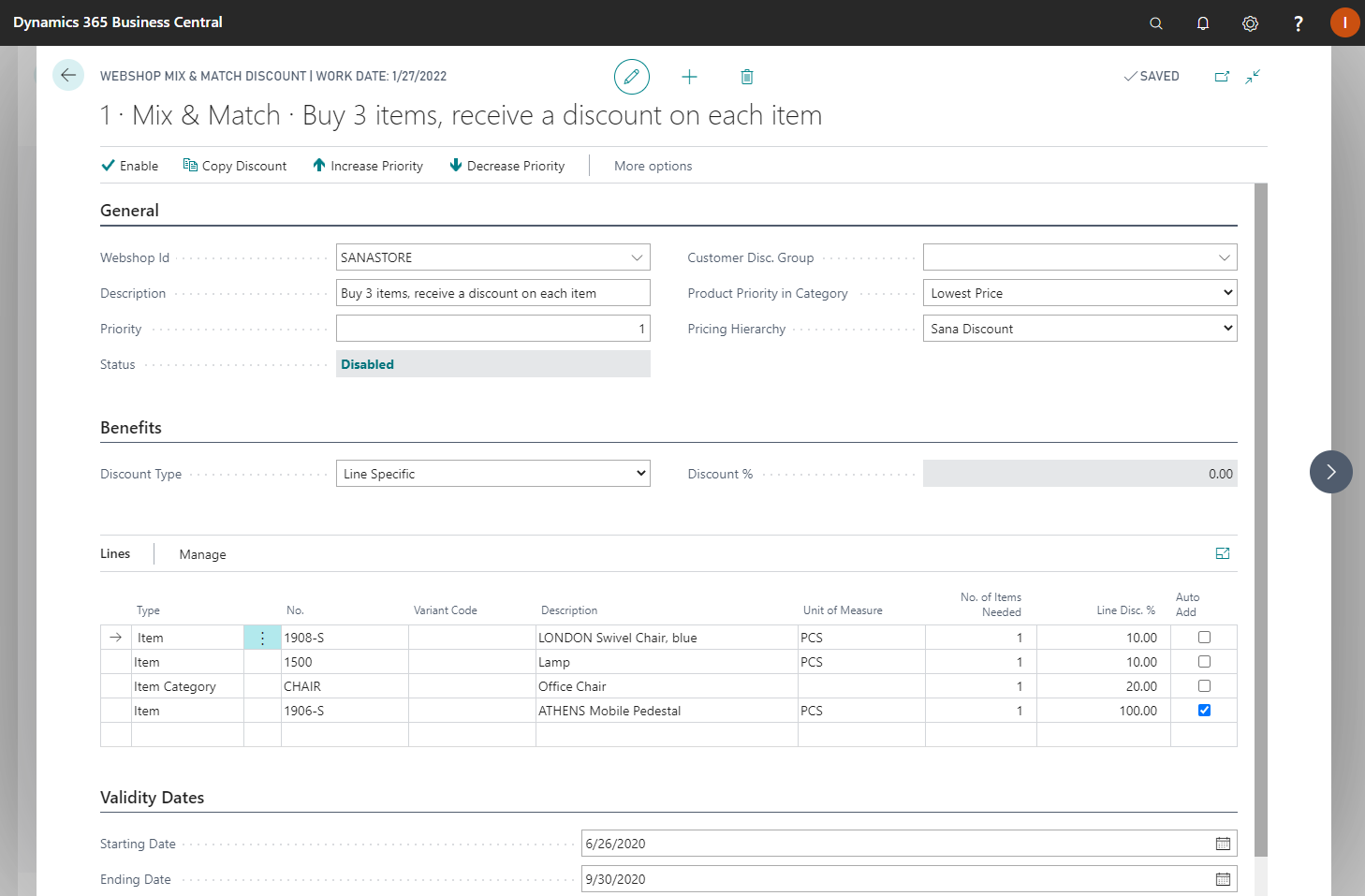Click the edit pencil icon
Screen dimensions: 1365x896
[632, 77]
